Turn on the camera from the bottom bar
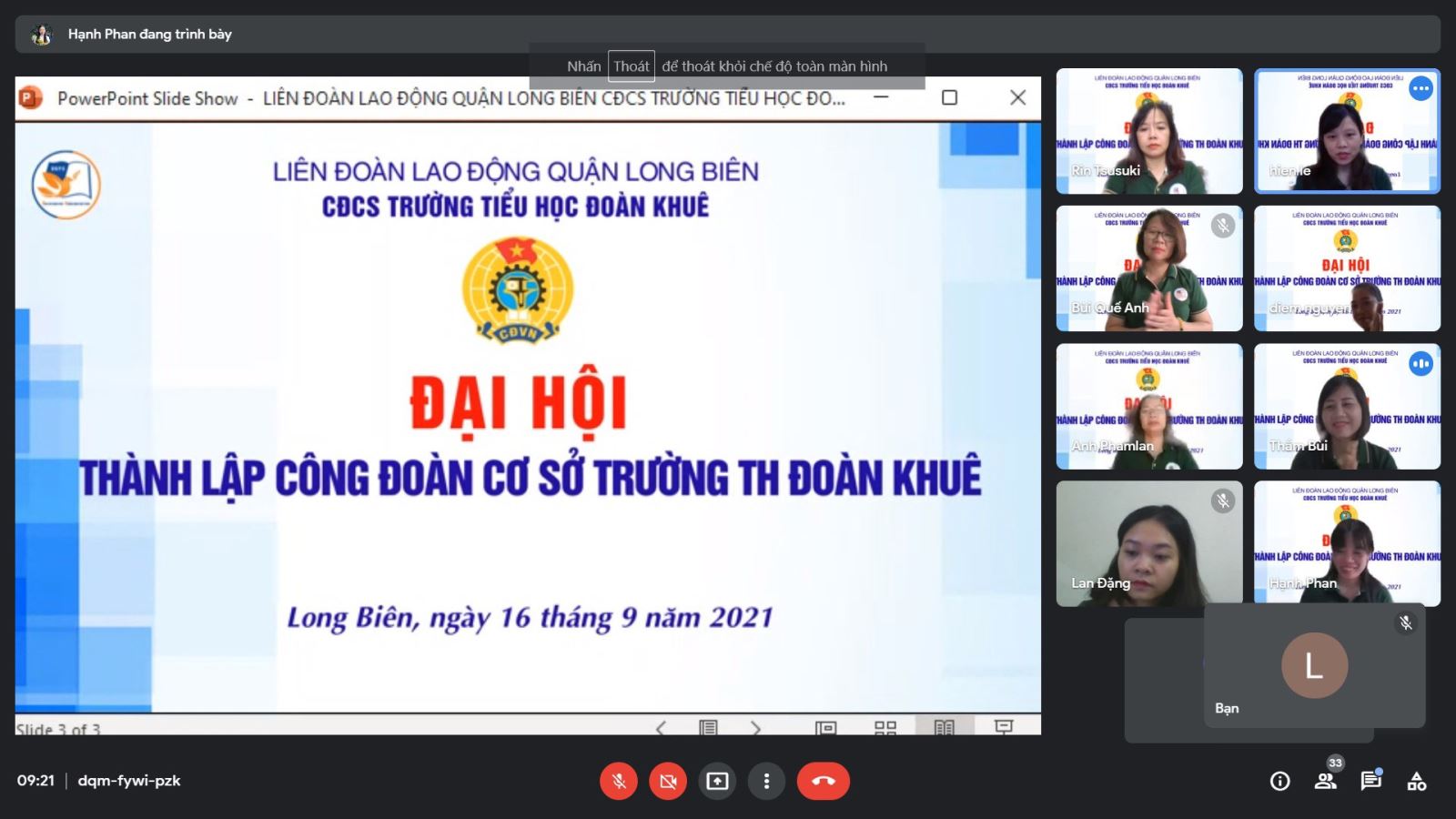Image resolution: width=1456 pixels, height=819 pixels. (x=668, y=781)
